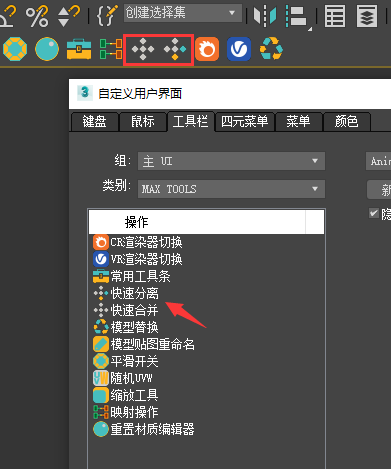
Task: Click the colored 快速分离 toolbar icon
Action: 175,49
